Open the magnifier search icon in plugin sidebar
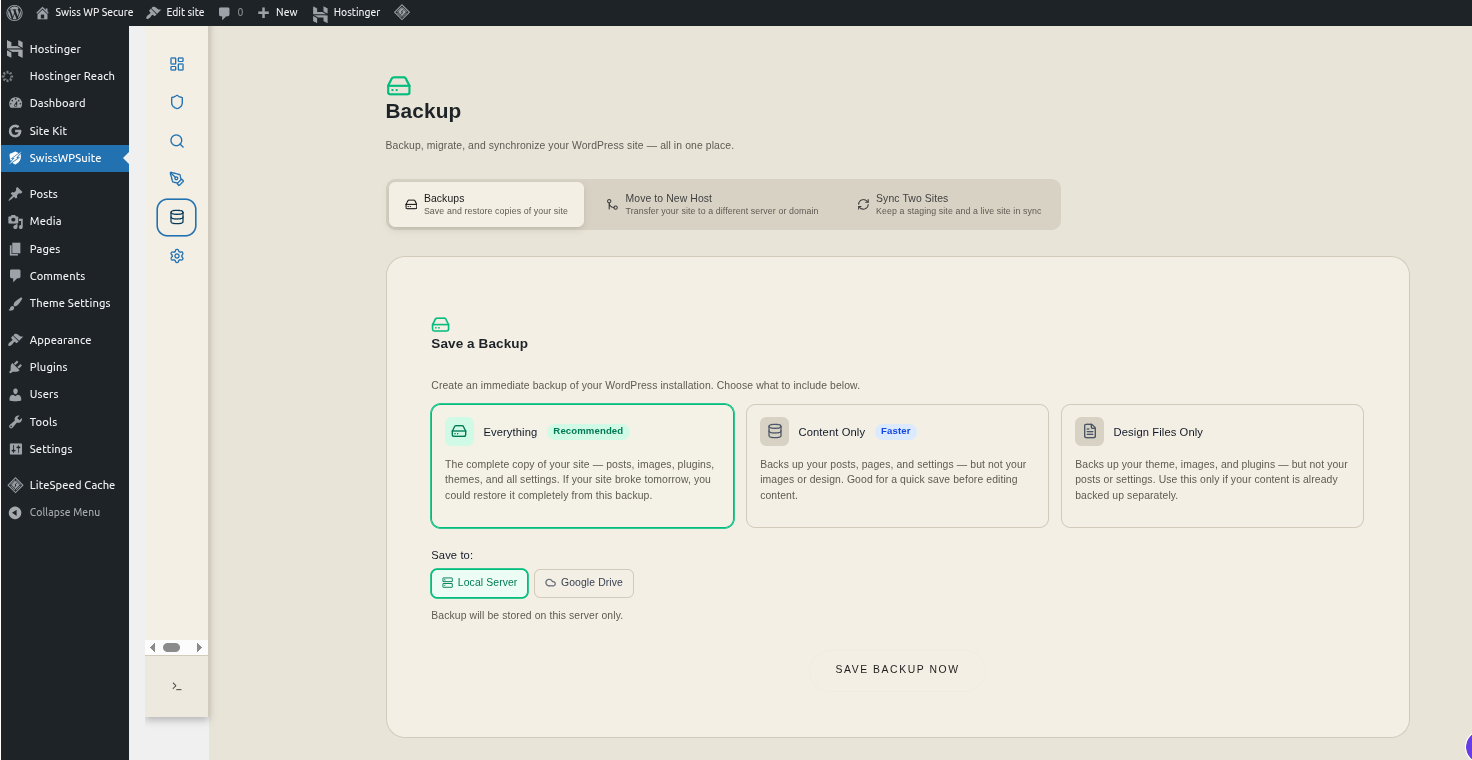Image resolution: width=1472 pixels, height=760 pixels. 177,141
